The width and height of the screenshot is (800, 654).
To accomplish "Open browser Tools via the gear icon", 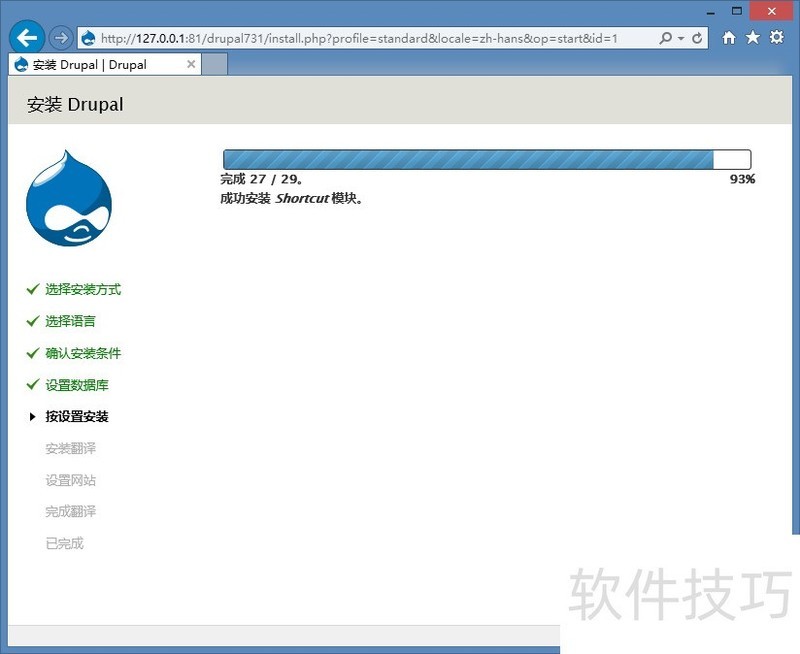I will point(776,37).
